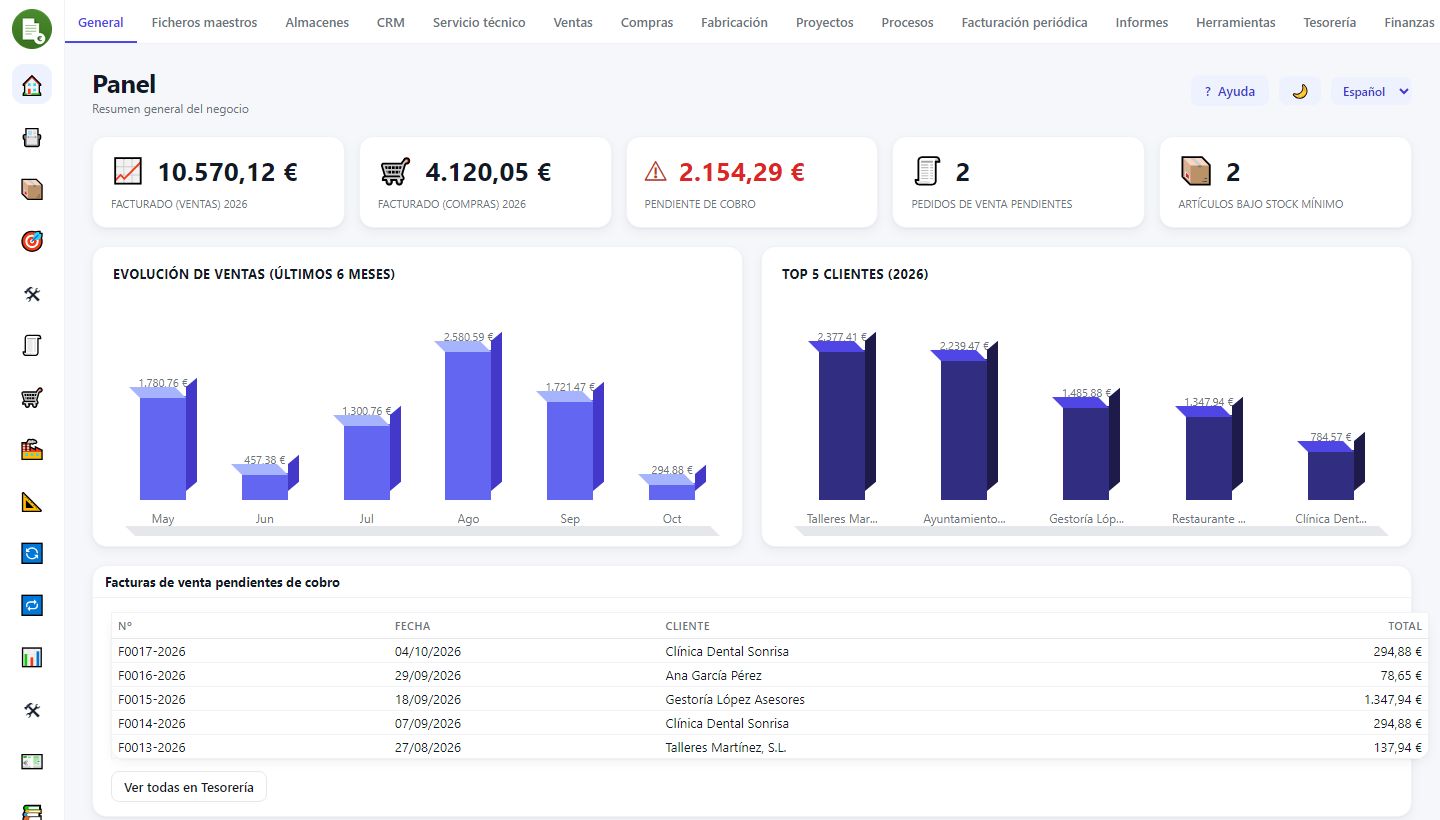Select the Informes menu
The height and width of the screenshot is (820, 1440).
click(x=1142, y=22)
